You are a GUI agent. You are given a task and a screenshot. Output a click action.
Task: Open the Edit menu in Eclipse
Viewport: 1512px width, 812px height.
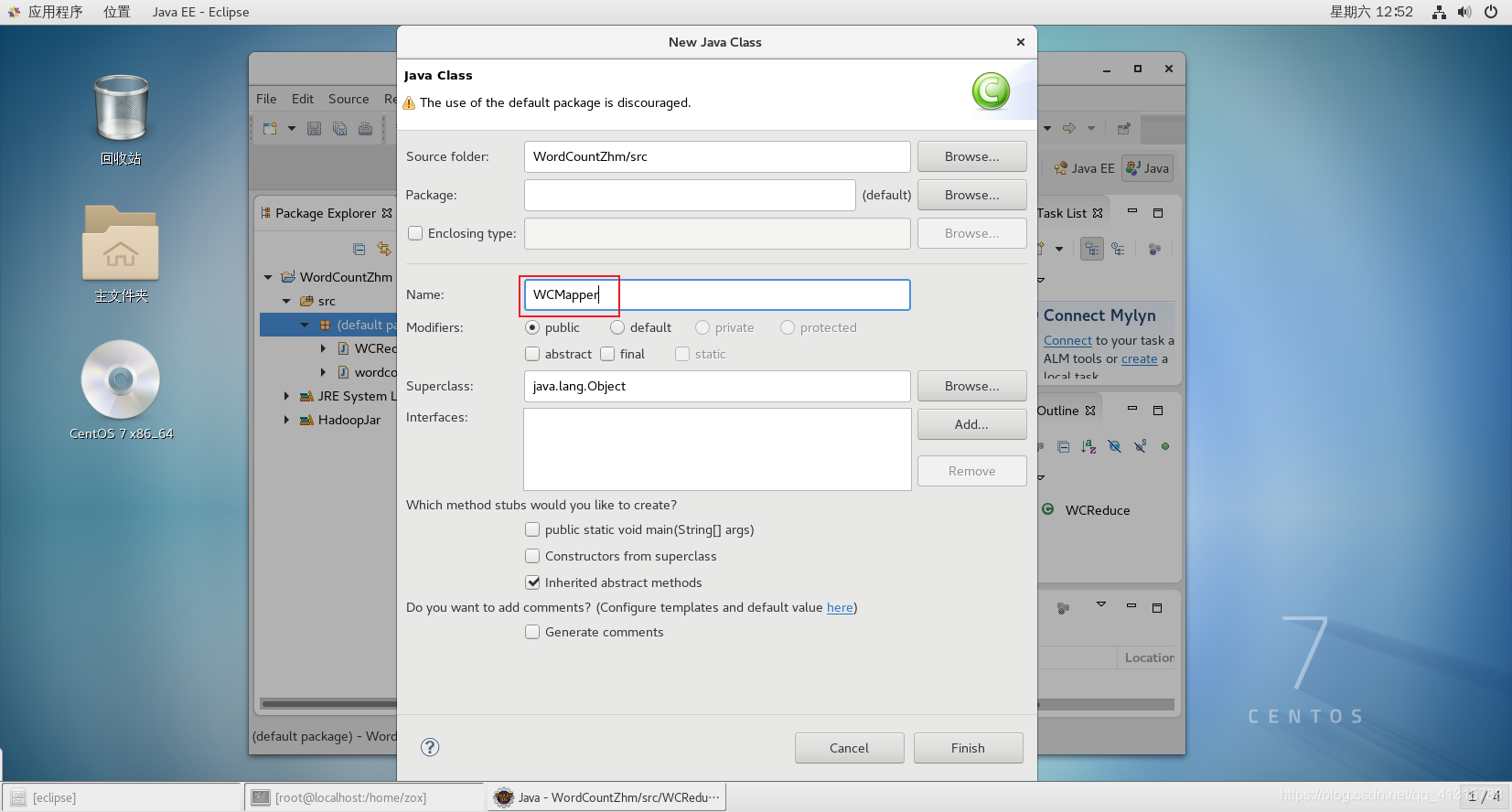(x=303, y=99)
